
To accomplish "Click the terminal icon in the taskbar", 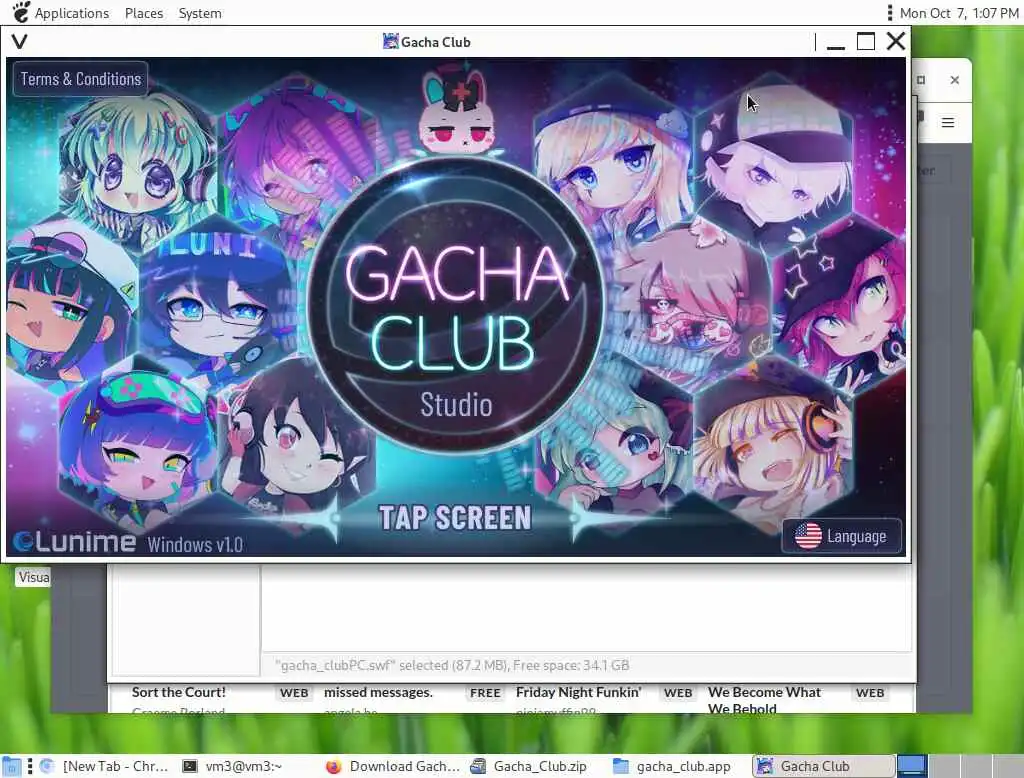I will (x=189, y=766).
